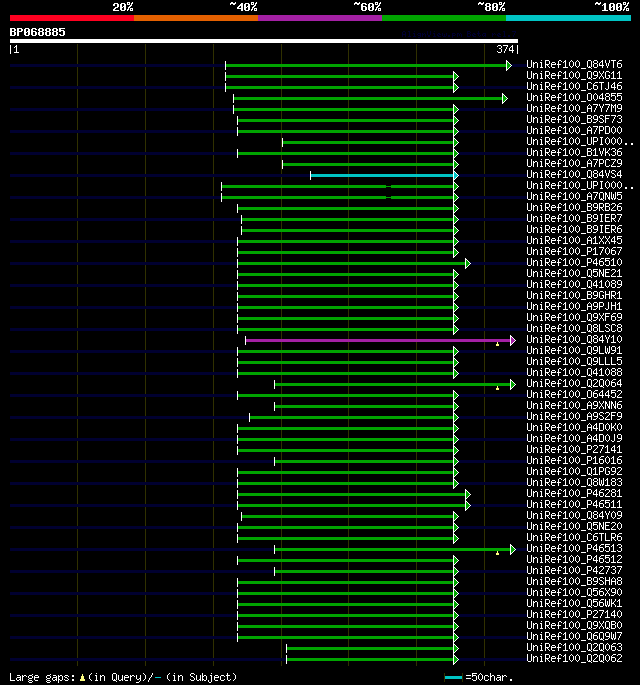
Task: Click the yellow in-Query gap legend symbol
Action: click(x=82, y=678)
